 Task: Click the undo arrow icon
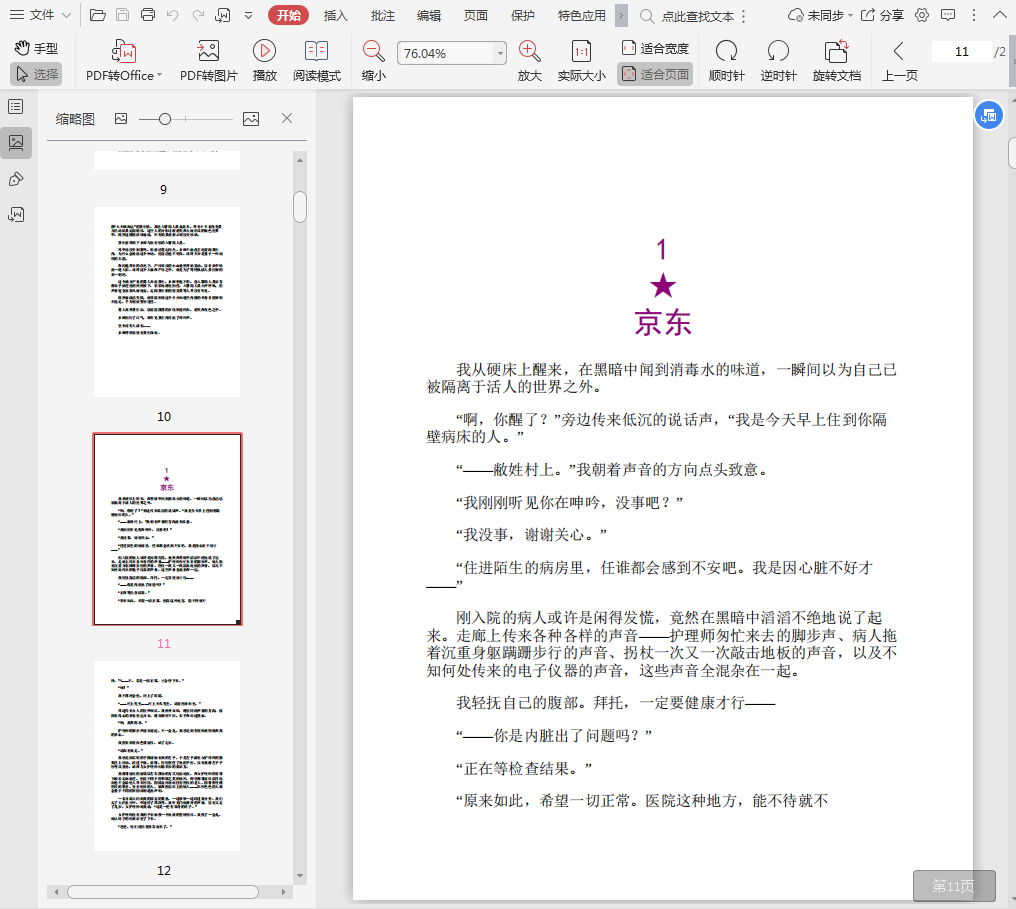pyautogui.click(x=172, y=15)
